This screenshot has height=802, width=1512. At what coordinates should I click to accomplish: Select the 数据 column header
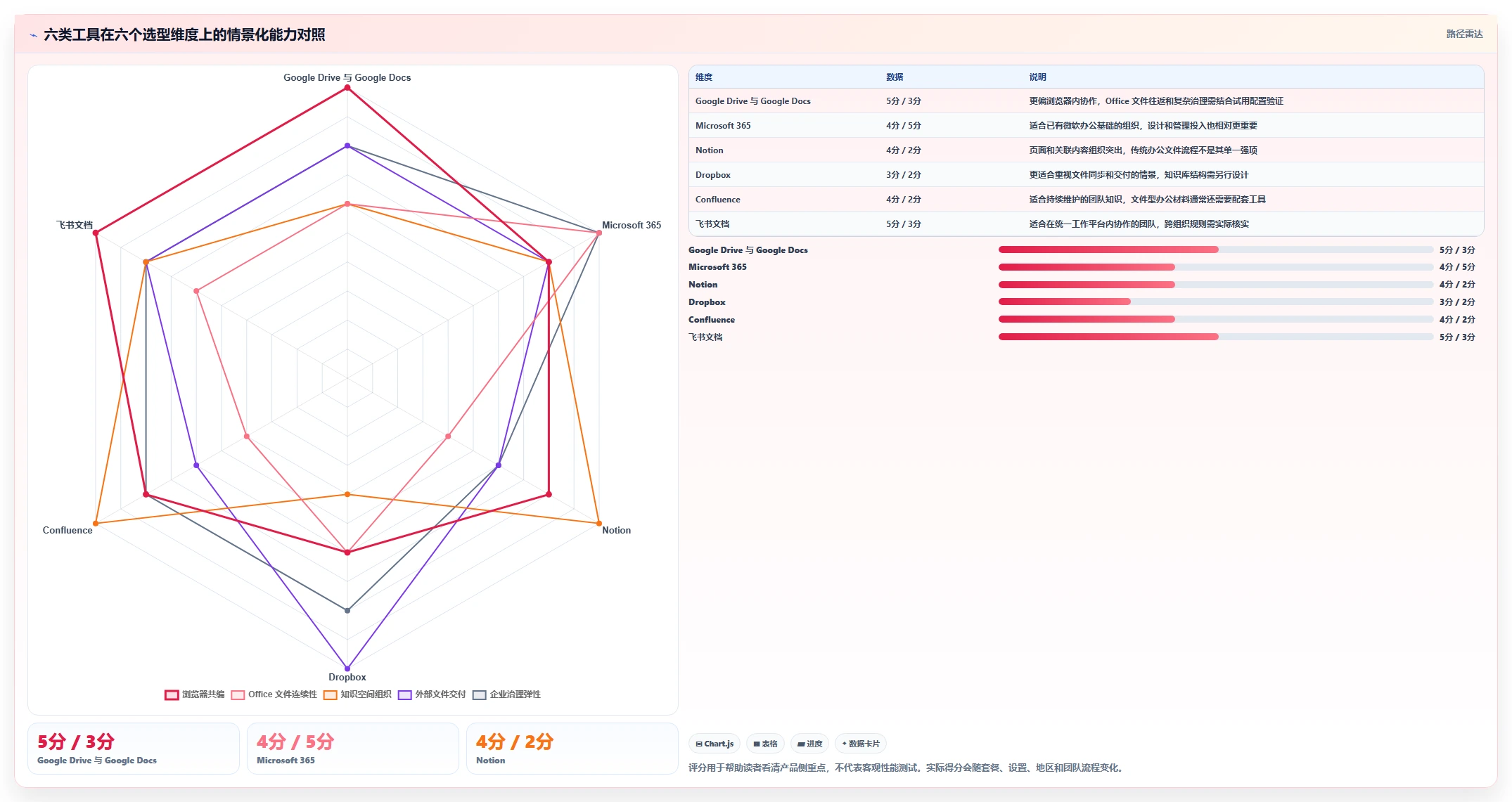point(895,77)
